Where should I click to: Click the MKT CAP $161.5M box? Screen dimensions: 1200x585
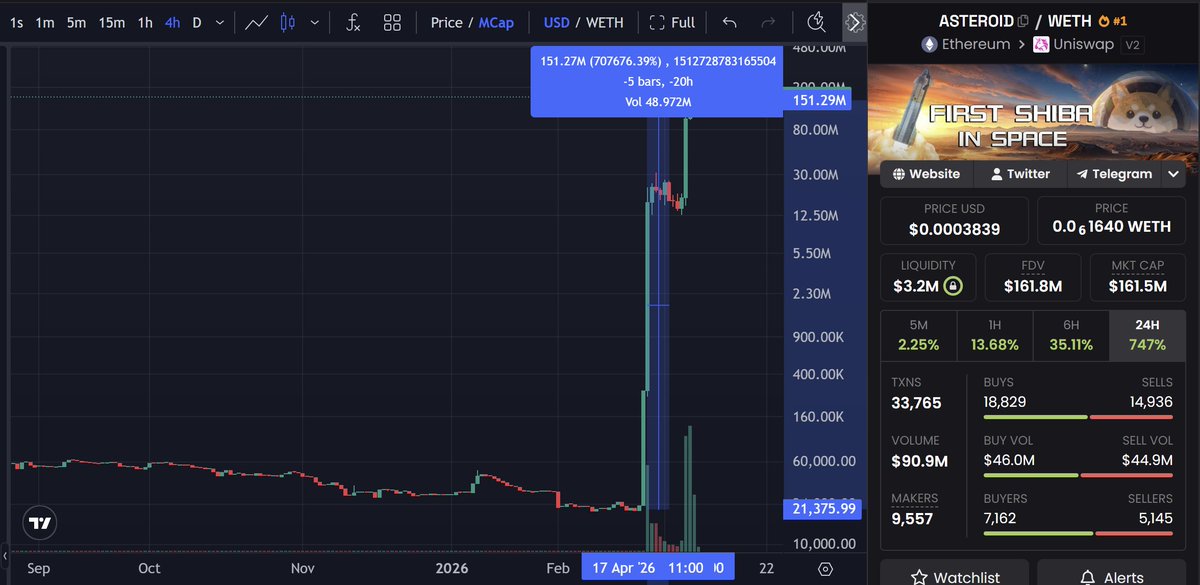pos(1138,279)
